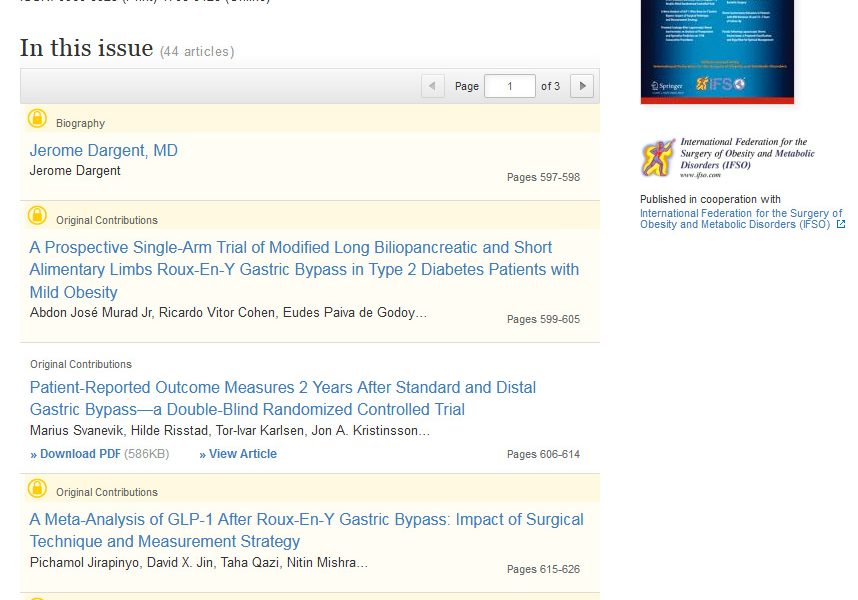The height and width of the screenshot is (600, 858).
Task: Click View Article link
Action: coord(238,454)
